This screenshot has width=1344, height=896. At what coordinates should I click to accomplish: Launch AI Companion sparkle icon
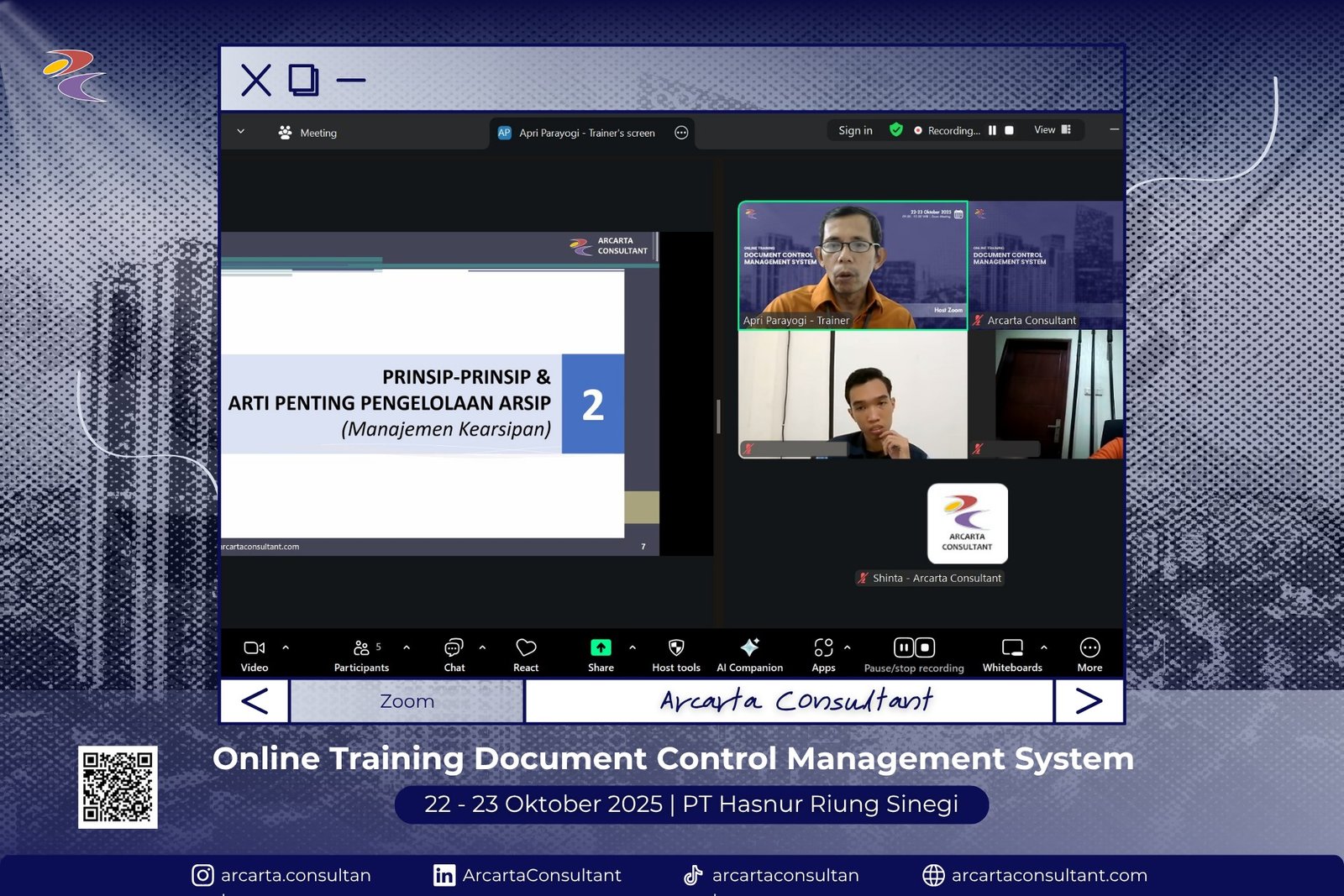tap(749, 647)
